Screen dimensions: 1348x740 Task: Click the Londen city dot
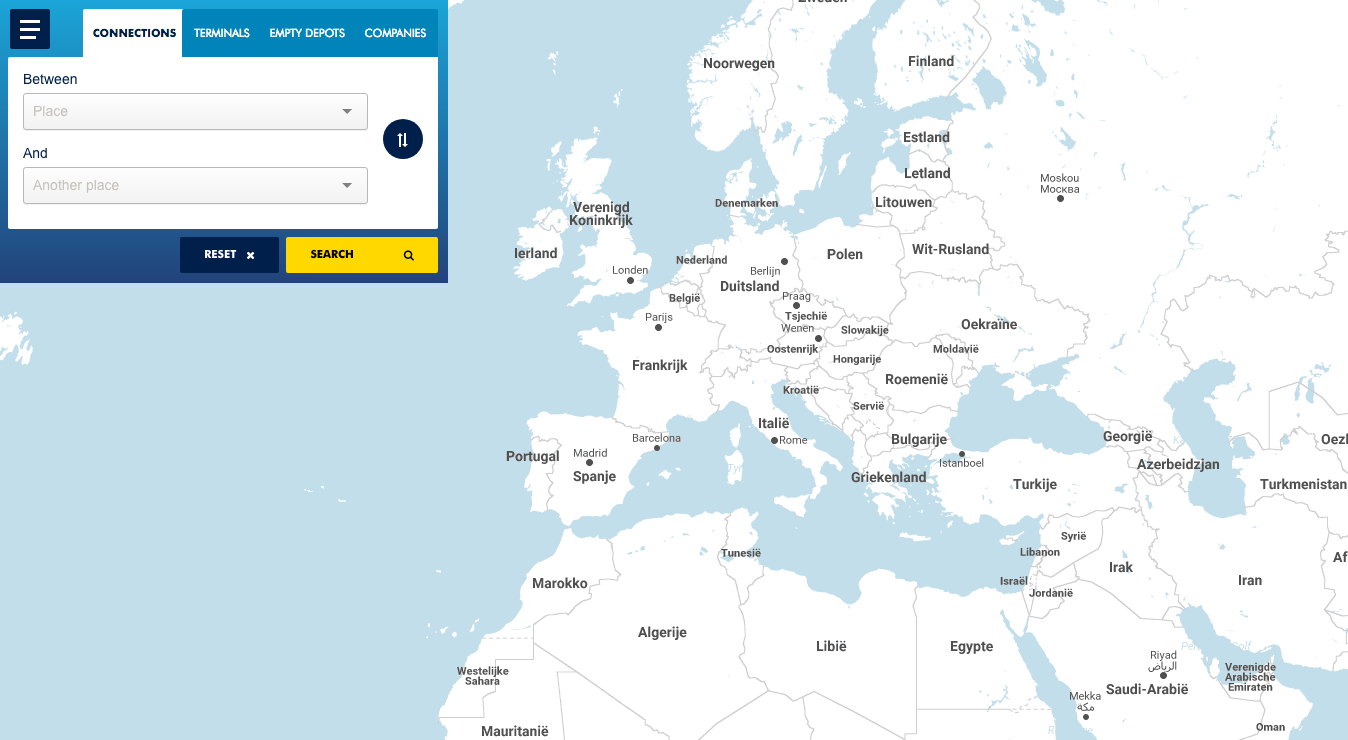(x=630, y=280)
